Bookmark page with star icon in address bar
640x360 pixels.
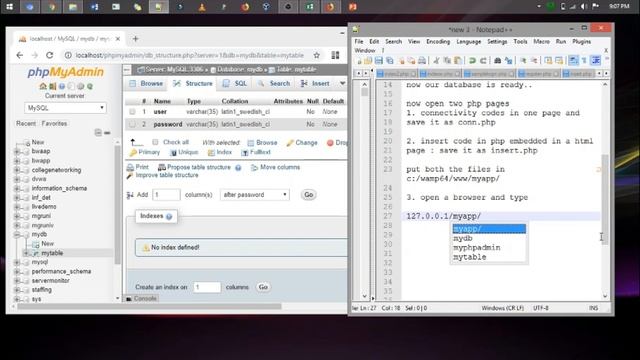[x=316, y=55]
